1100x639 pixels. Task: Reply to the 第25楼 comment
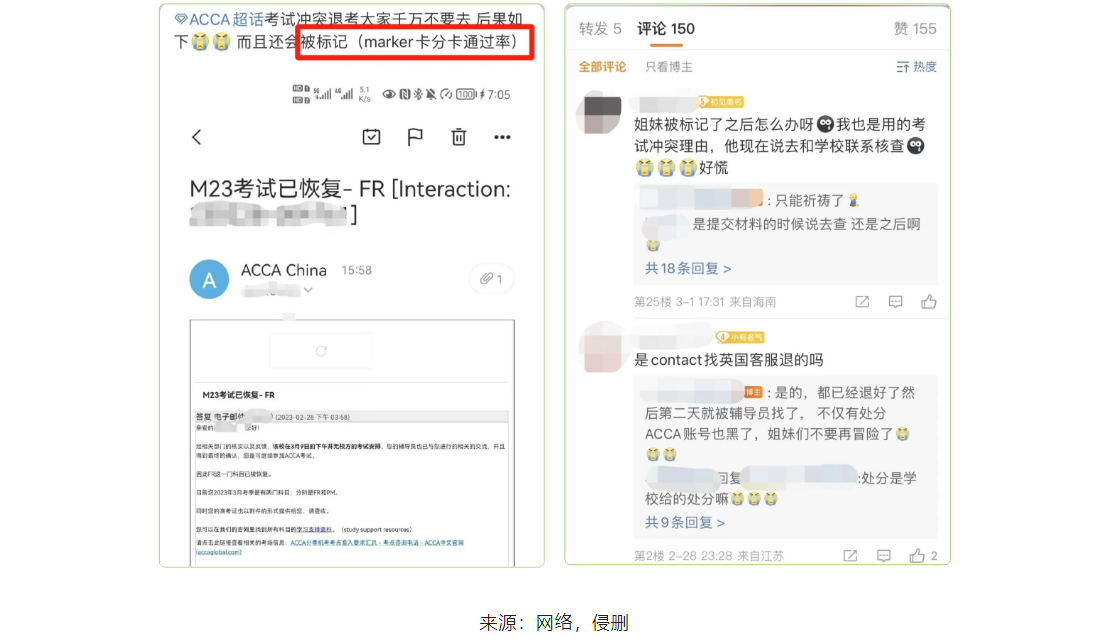coord(895,302)
